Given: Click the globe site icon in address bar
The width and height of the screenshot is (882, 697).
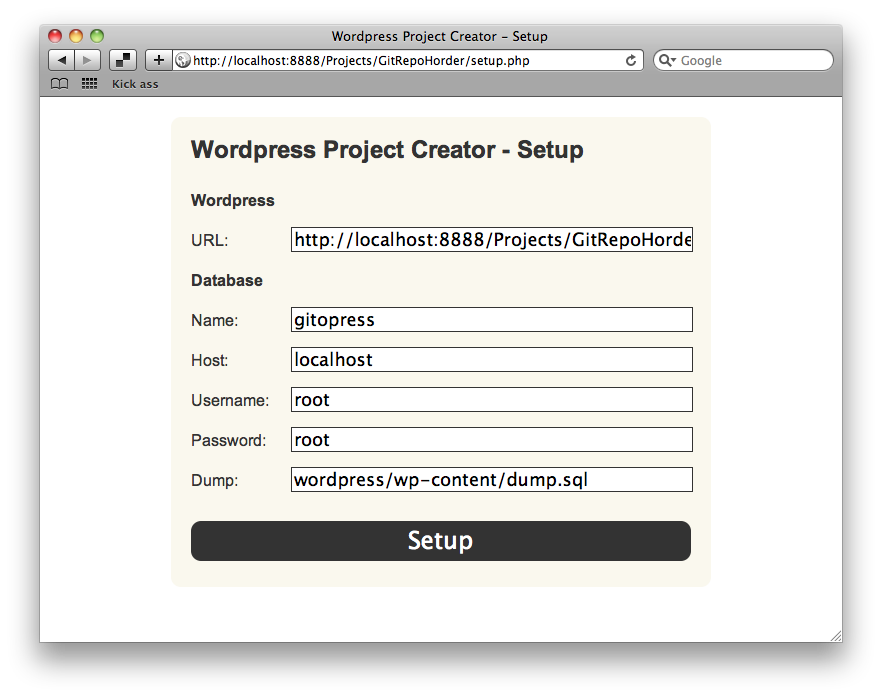Looking at the screenshot, I should coord(182,60).
